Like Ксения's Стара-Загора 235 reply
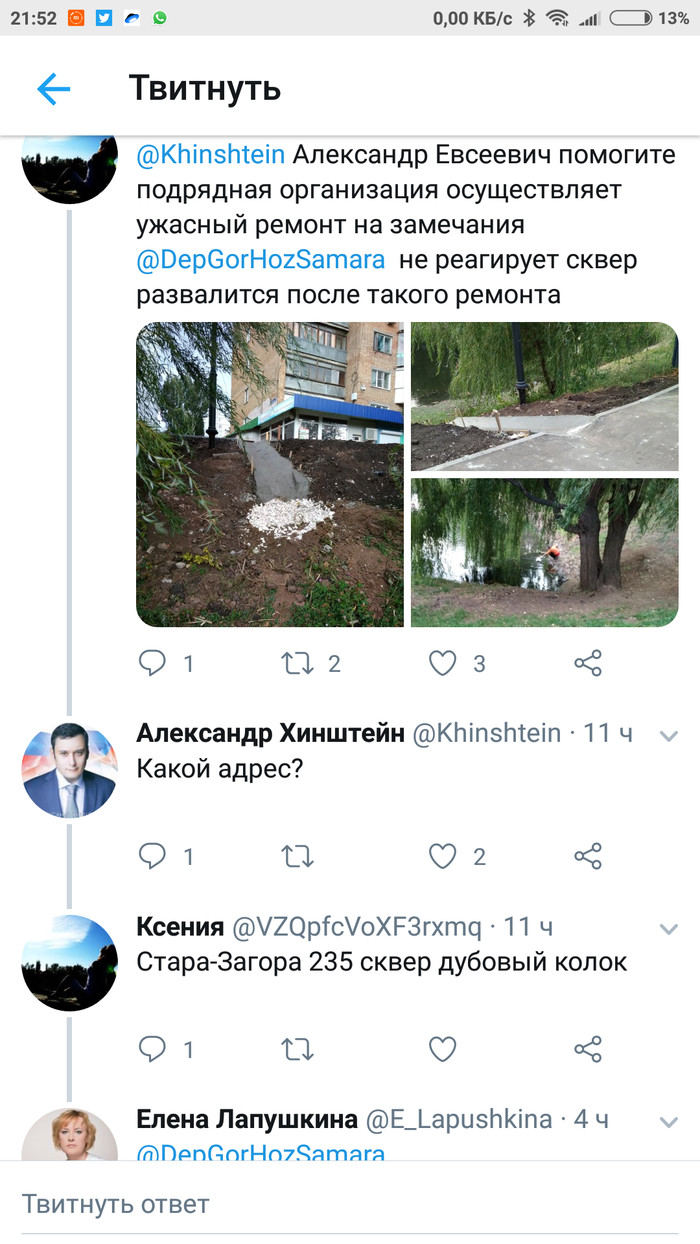The width and height of the screenshot is (700, 1244). (442, 1049)
